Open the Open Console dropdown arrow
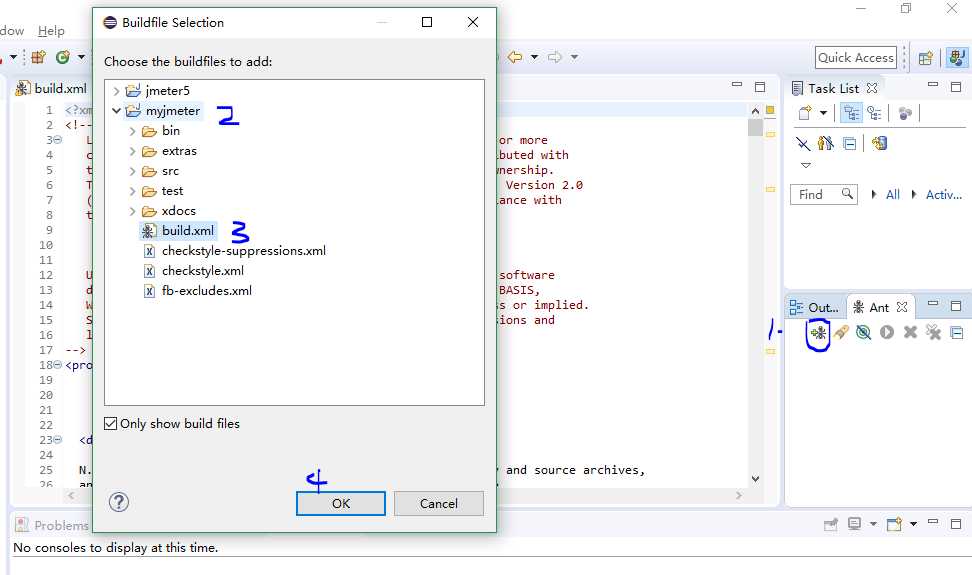This screenshot has height=575, width=972. point(913,524)
